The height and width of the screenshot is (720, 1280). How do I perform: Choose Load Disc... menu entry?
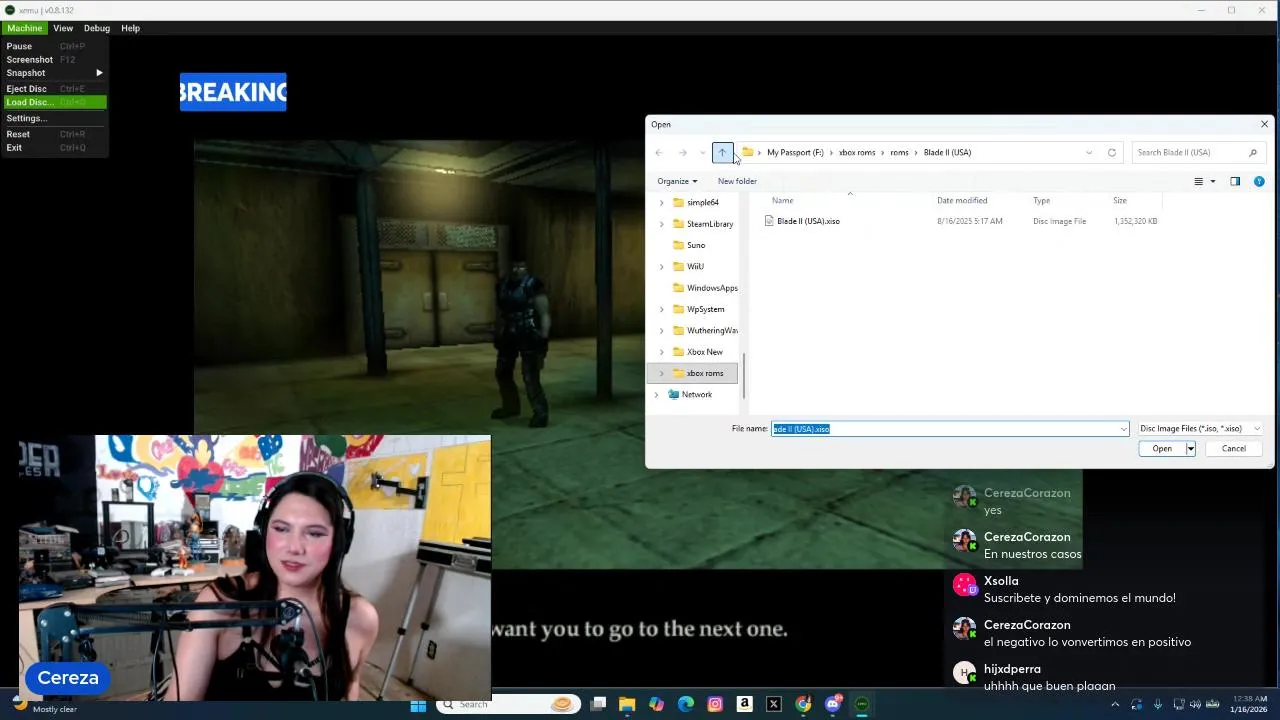point(54,102)
